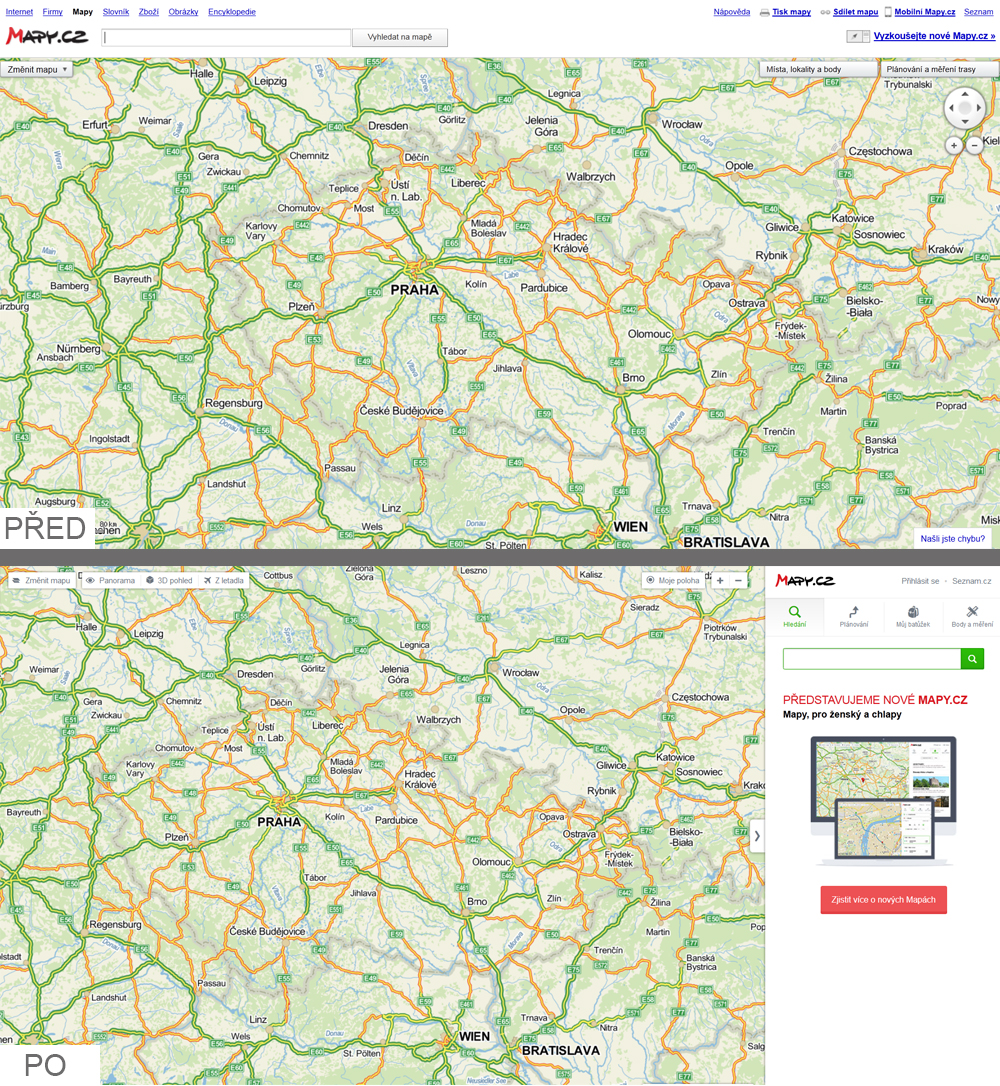This screenshot has height=1086, width=1000.
Task: Click the Našli jste chybu? link
Action: (952, 538)
